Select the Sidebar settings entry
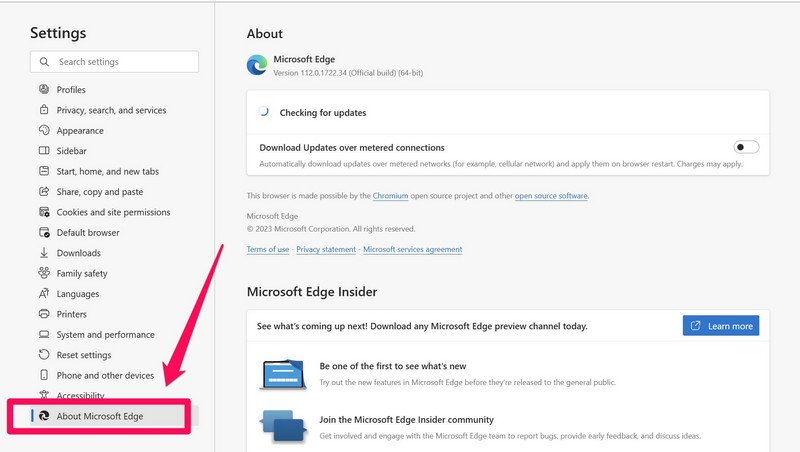Viewport: 800px width, 452px height. [x=71, y=151]
